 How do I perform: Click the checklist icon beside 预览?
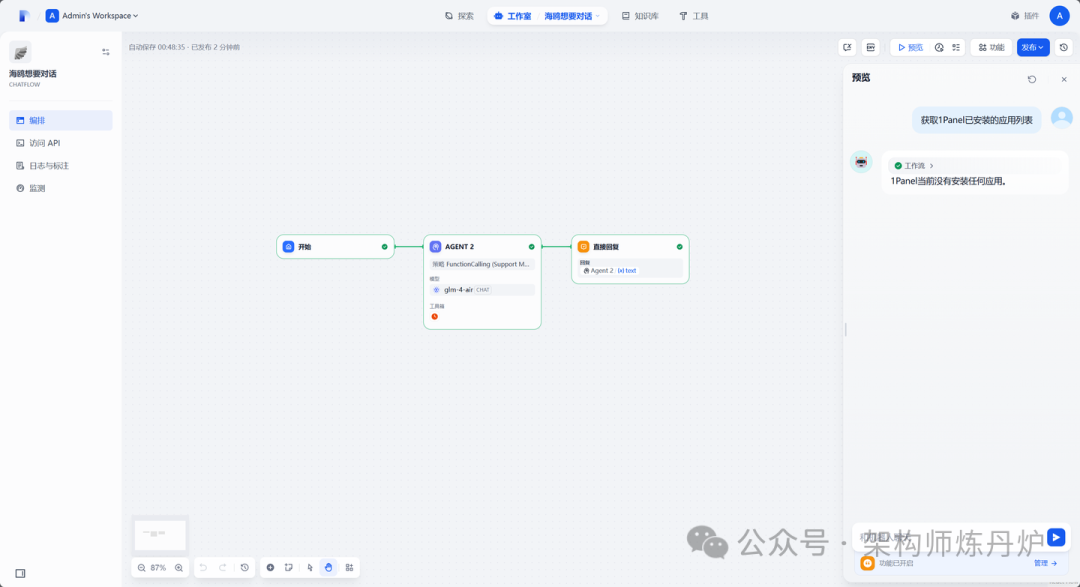click(956, 47)
